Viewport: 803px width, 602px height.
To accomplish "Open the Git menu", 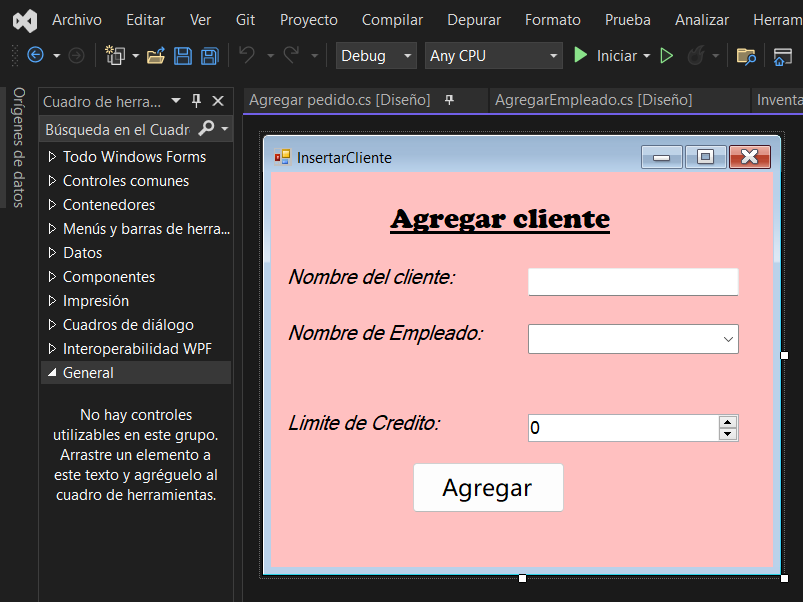I will coord(245,20).
